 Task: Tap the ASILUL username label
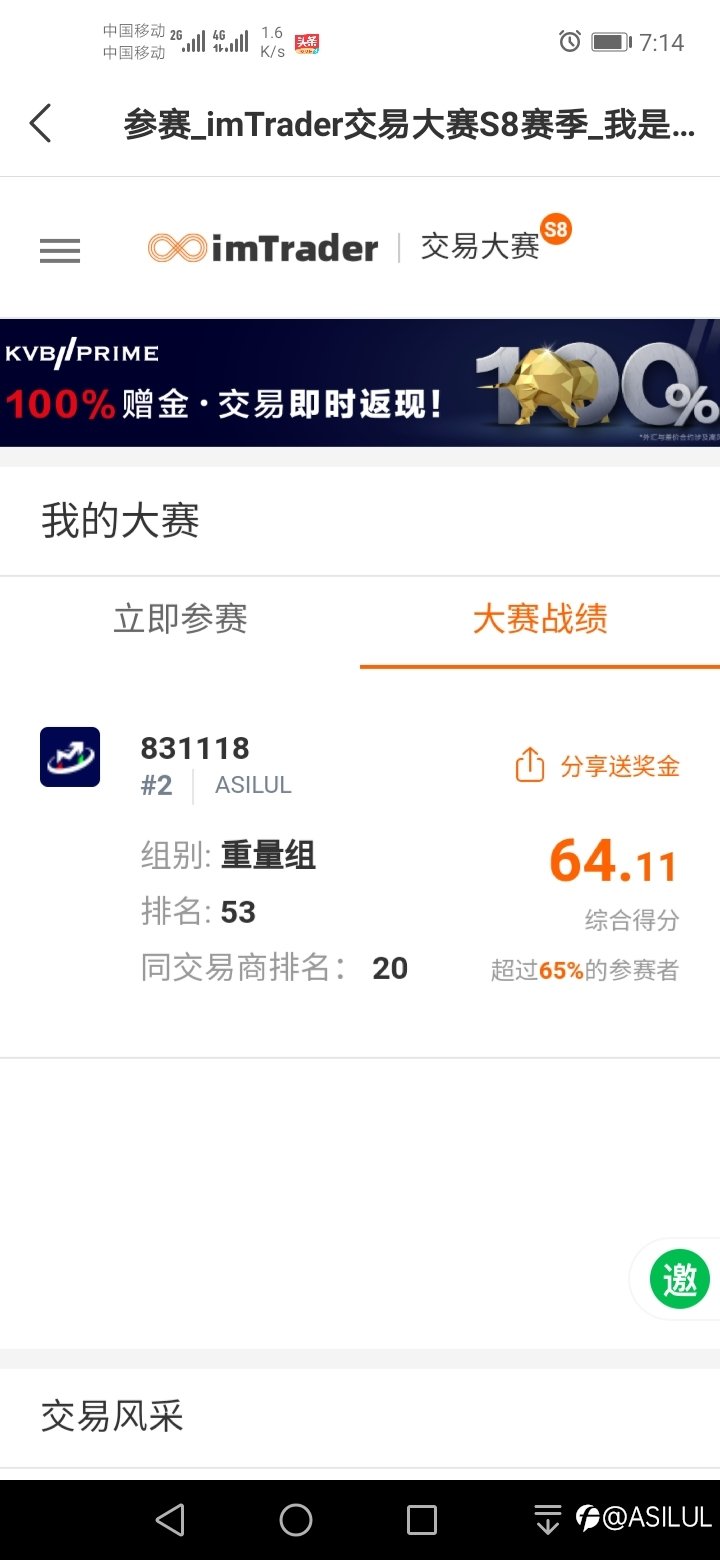tap(253, 785)
